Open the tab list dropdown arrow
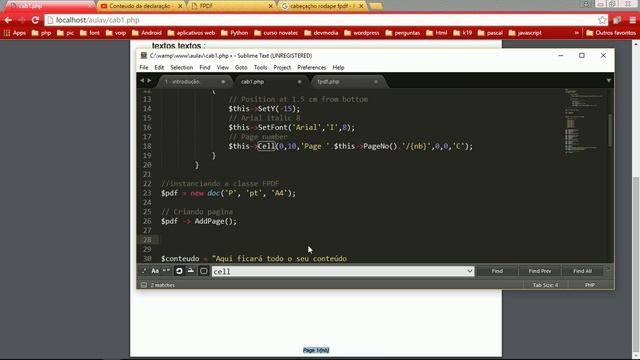The width and height of the screenshot is (640, 360). 609,81
